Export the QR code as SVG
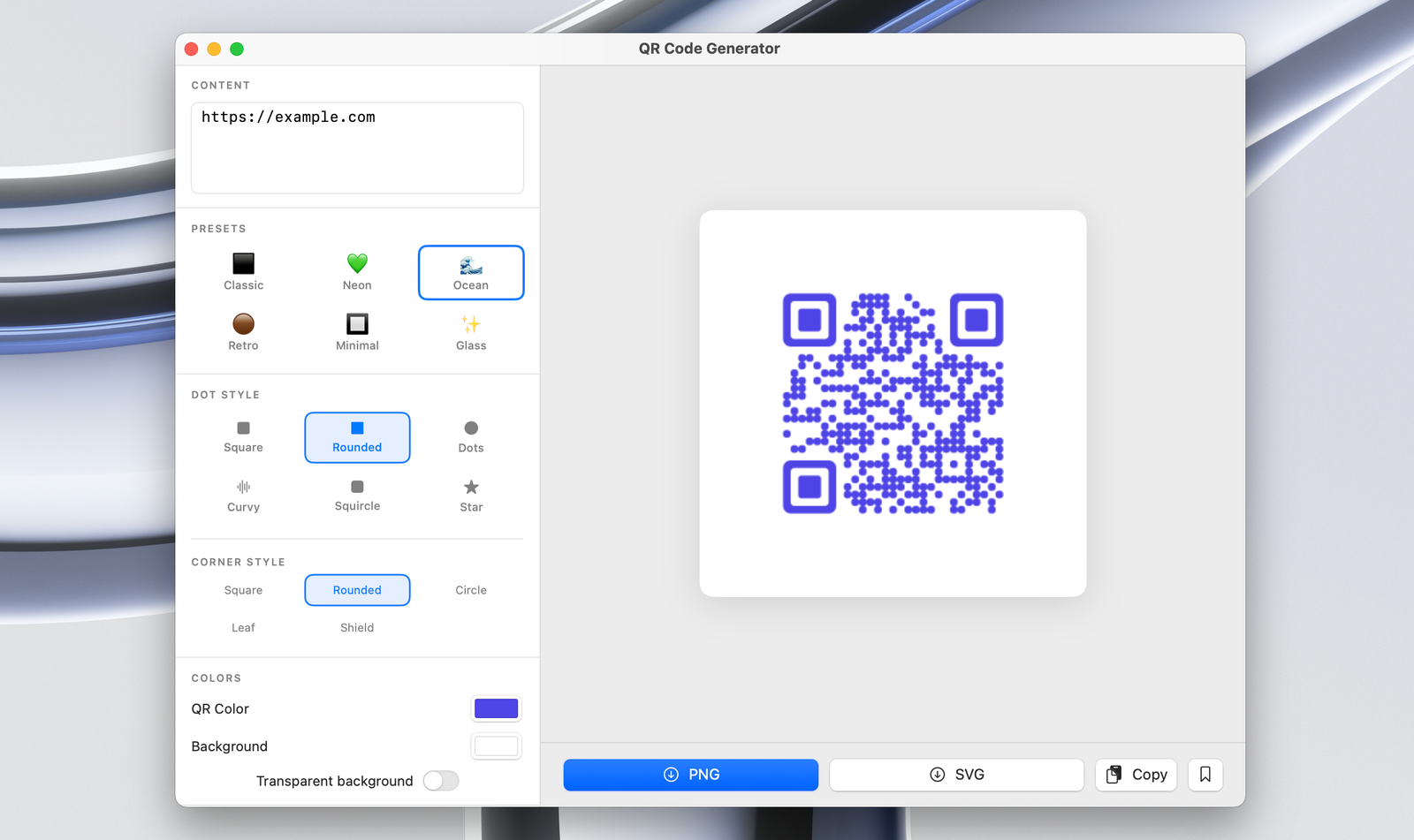This screenshot has height=840, width=1414. [956, 775]
